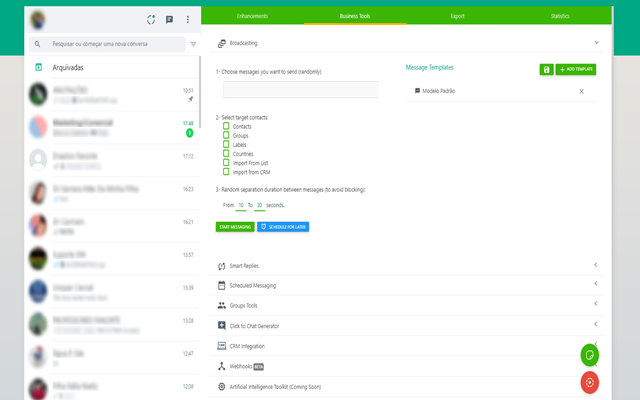Image resolution: width=640 pixels, height=400 pixels.
Task: Click the chat list filter icon
Action: click(193, 44)
